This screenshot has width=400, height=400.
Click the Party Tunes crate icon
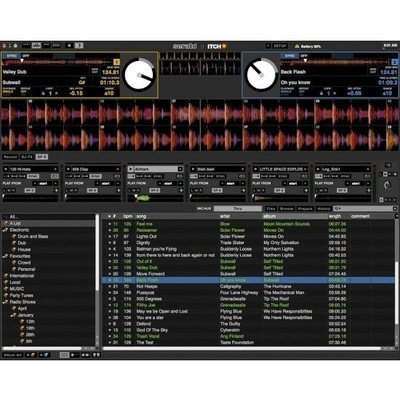click(x=6, y=295)
